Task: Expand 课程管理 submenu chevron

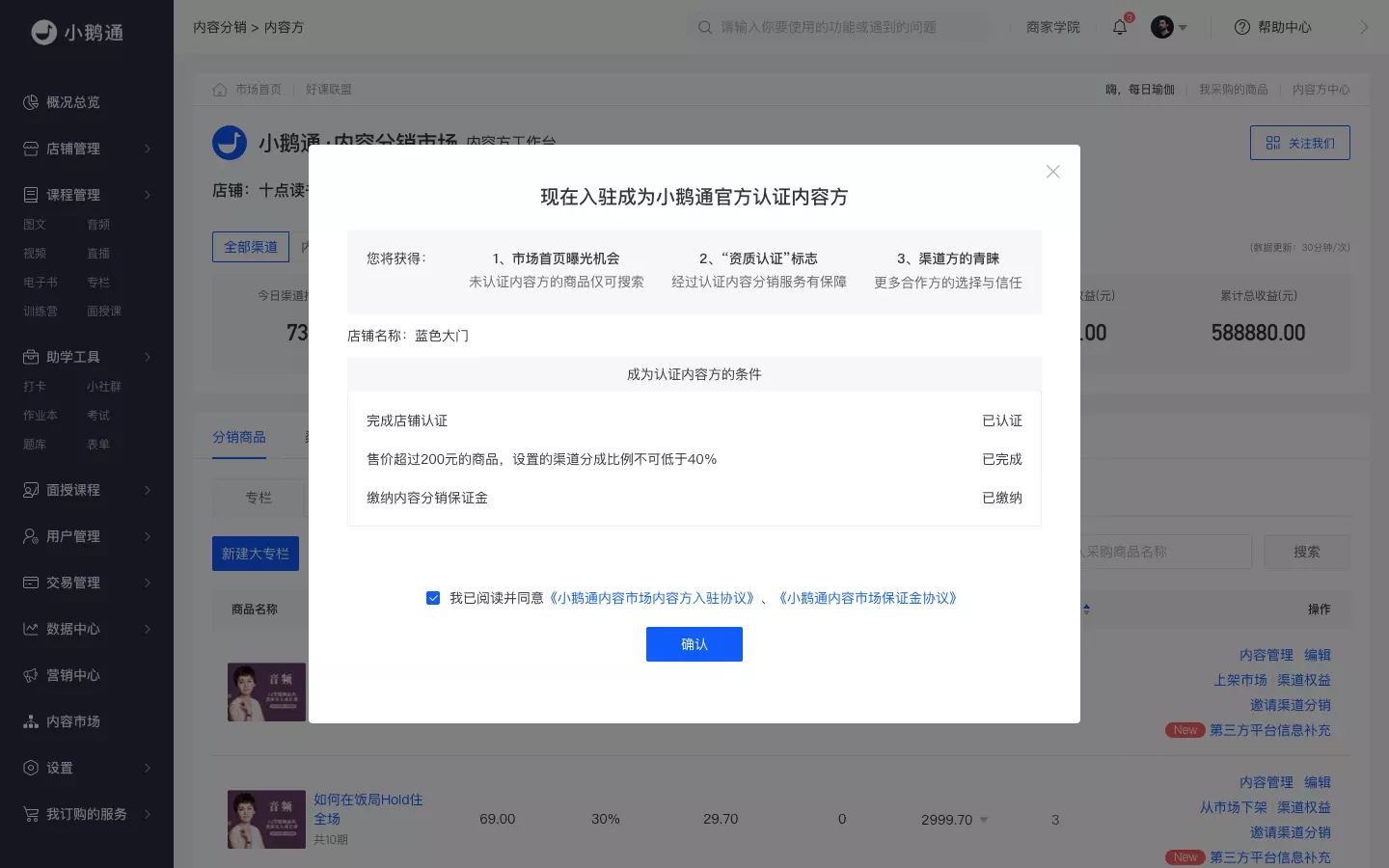Action: point(148,195)
